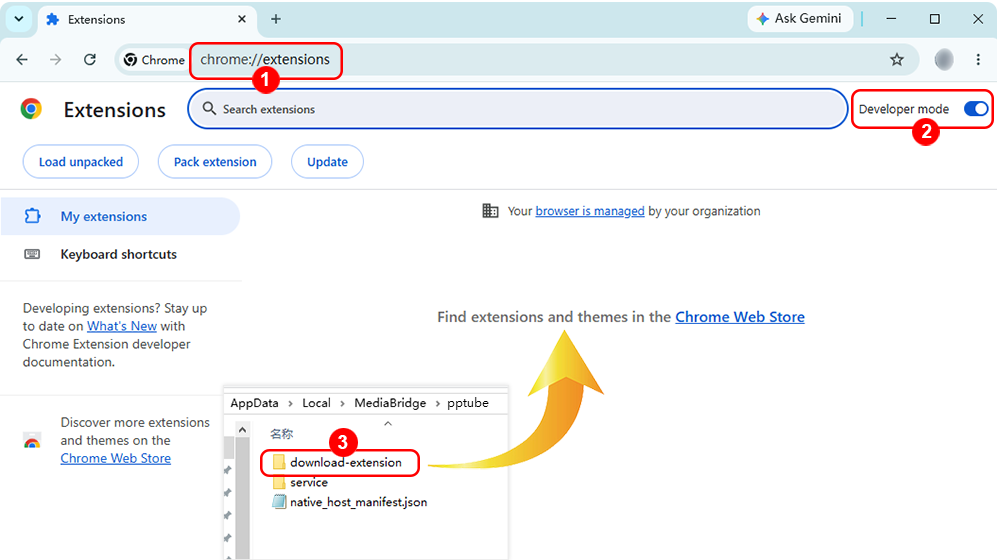This screenshot has width=1000, height=560.
Task: Click the browser forward arrow
Action: tap(56, 59)
